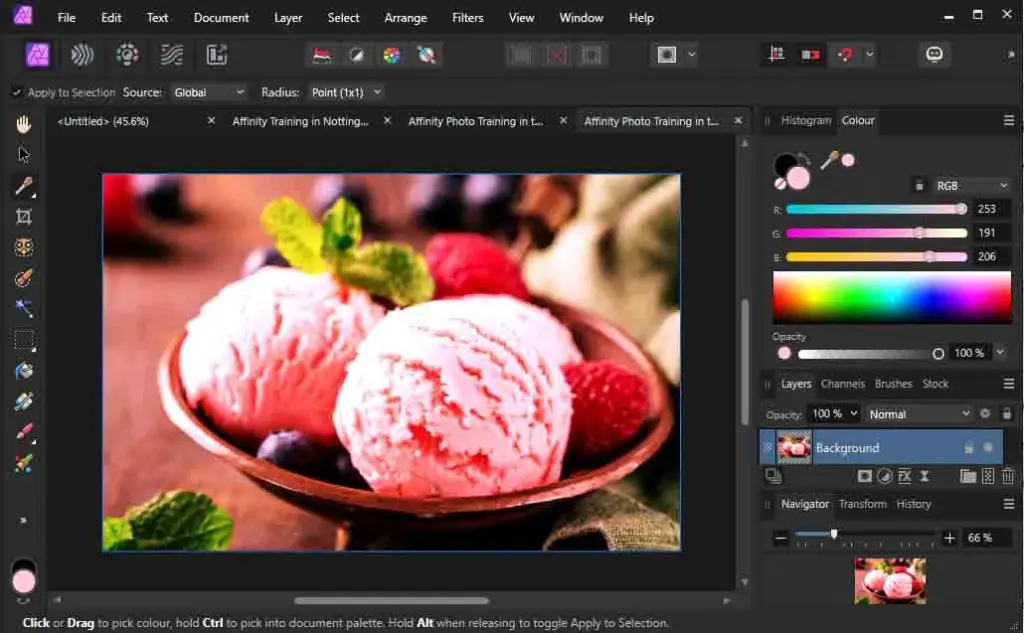Apply Auto Contrast from toolbar
The image size is (1024, 633).
point(357,56)
